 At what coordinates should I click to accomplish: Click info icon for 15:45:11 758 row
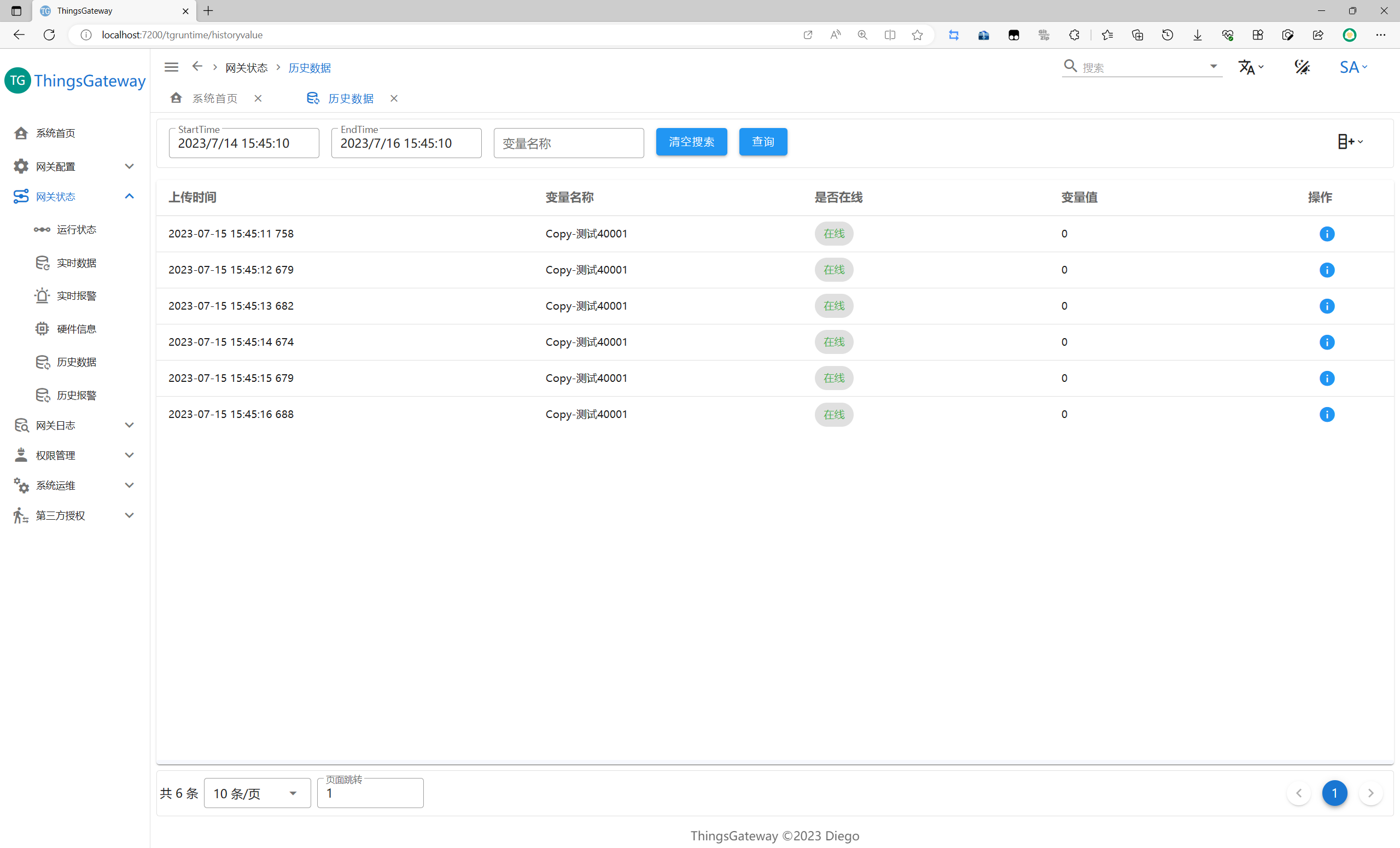click(1326, 234)
